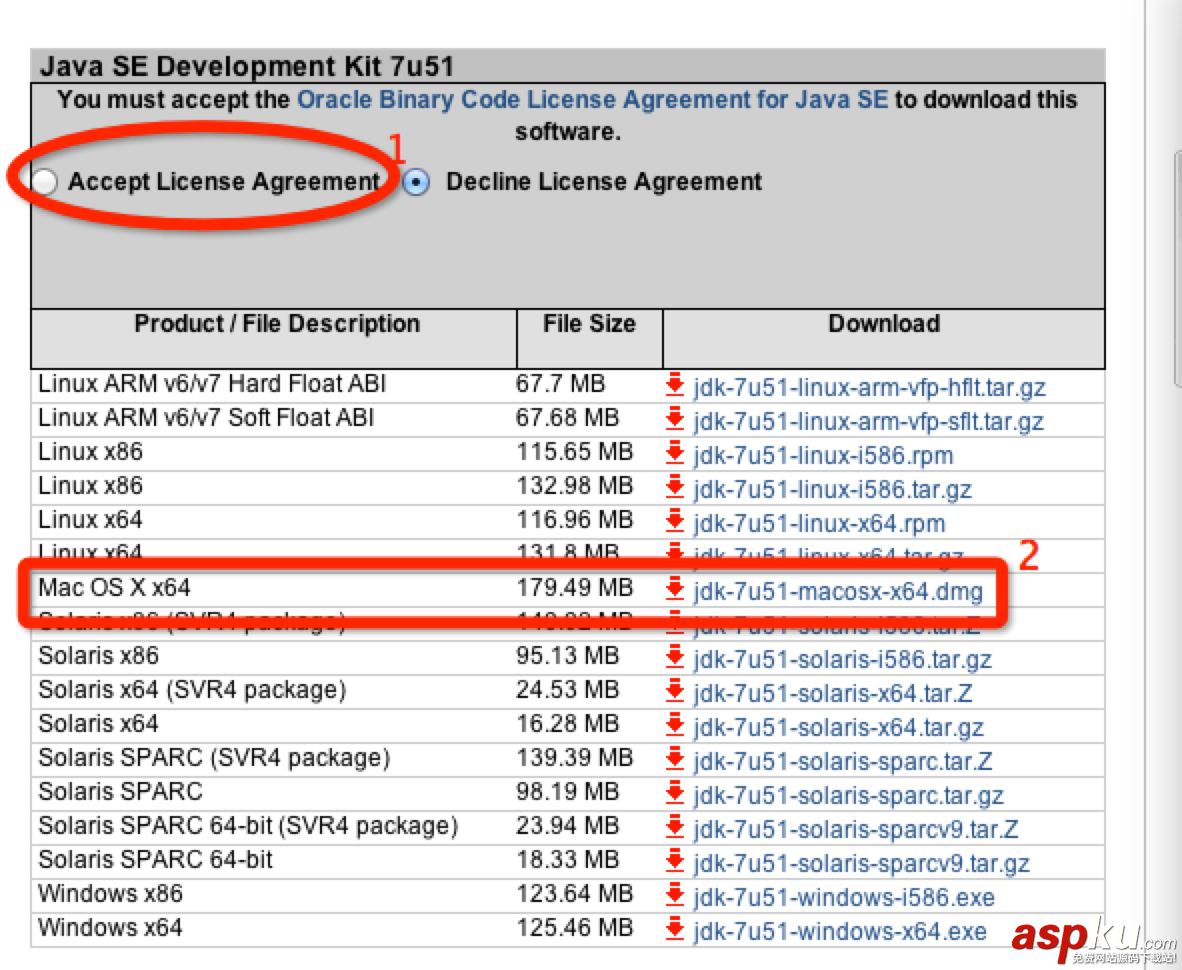Select Accept License Agreement radio button

point(45,182)
